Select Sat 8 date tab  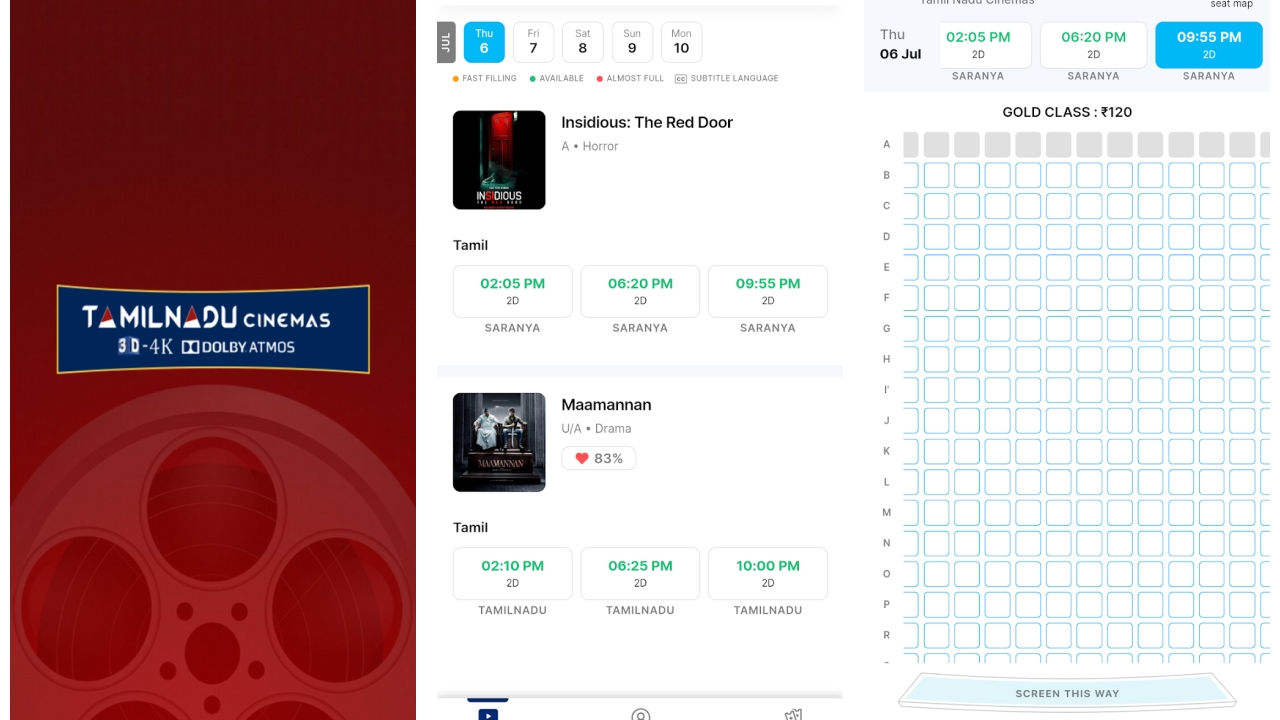(583, 42)
